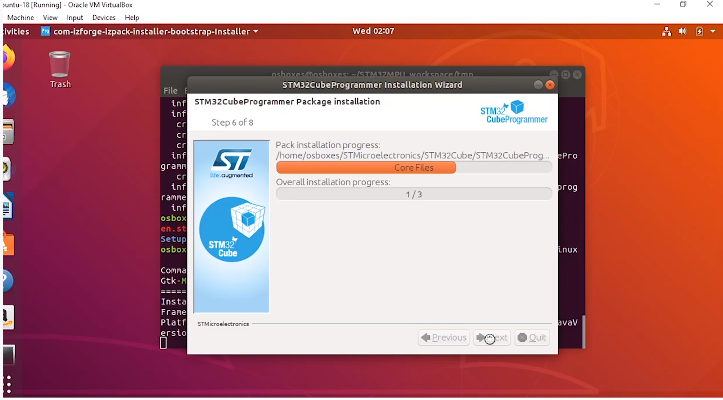Click the STMicroelectronics footer label

(223, 324)
